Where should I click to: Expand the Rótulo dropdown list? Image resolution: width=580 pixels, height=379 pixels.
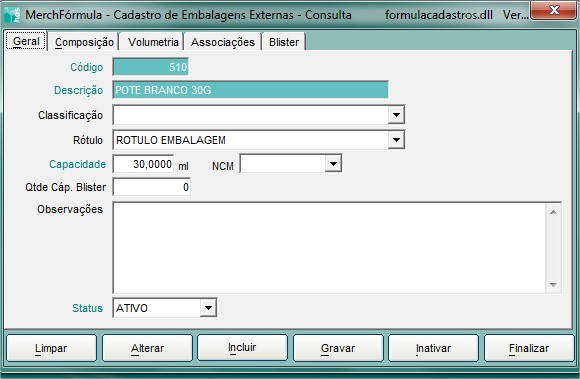tap(396, 140)
